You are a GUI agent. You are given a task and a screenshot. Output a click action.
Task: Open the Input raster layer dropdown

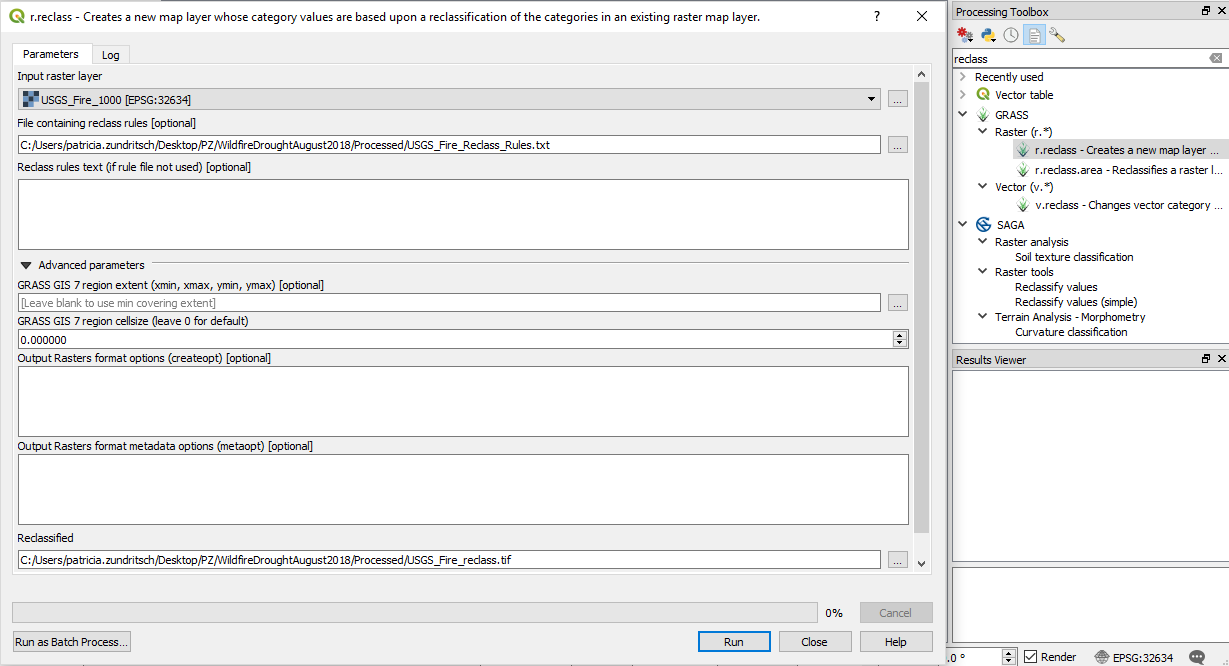870,99
